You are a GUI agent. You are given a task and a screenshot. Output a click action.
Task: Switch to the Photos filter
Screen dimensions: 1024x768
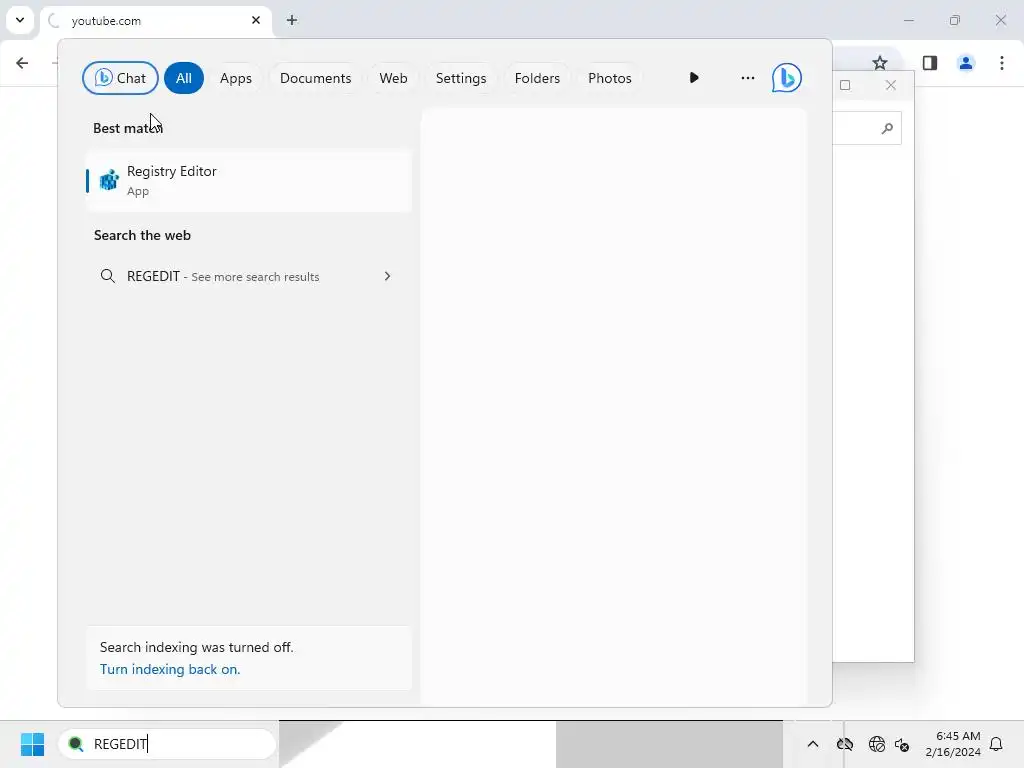pyautogui.click(x=609, y=78)
